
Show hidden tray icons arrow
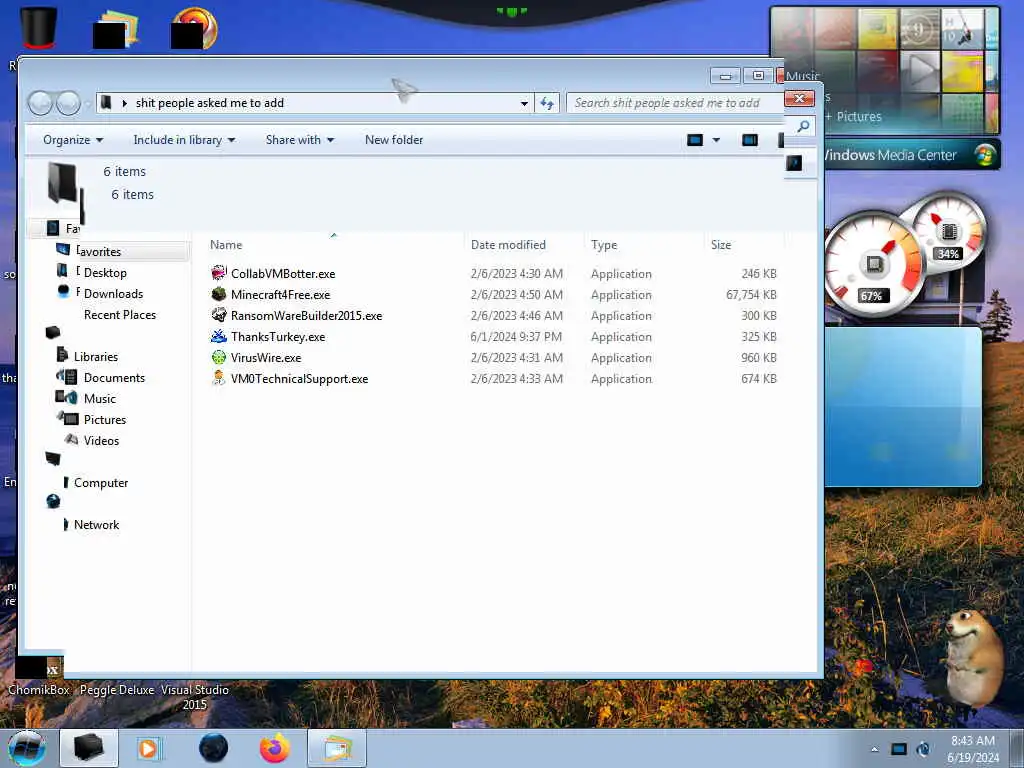pyautogui.click(x=874, y=749)
